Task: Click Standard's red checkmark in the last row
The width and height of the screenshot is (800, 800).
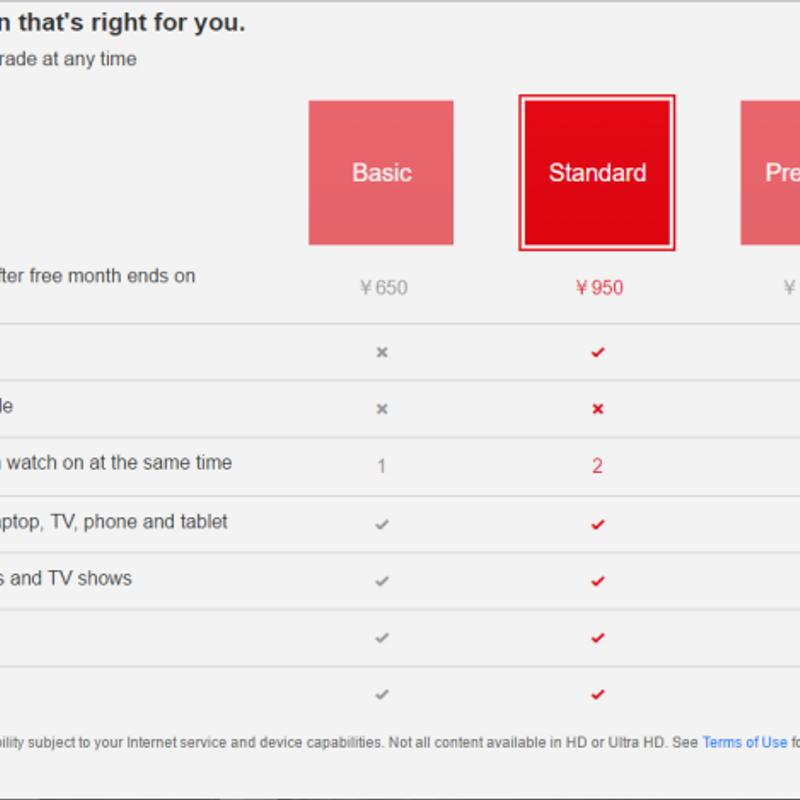Action: point(597,694)
